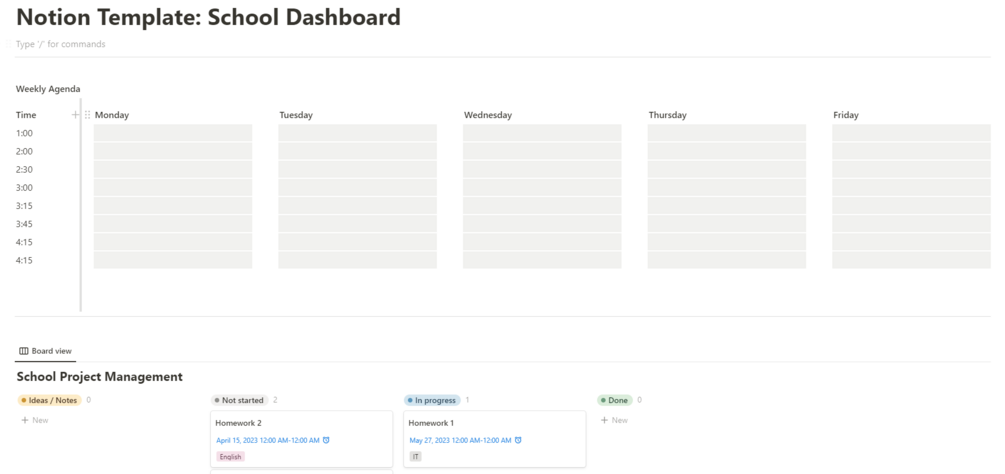
Task: Click the count '0' next to Ideas / Notes
Action: [x=88, y=400]
